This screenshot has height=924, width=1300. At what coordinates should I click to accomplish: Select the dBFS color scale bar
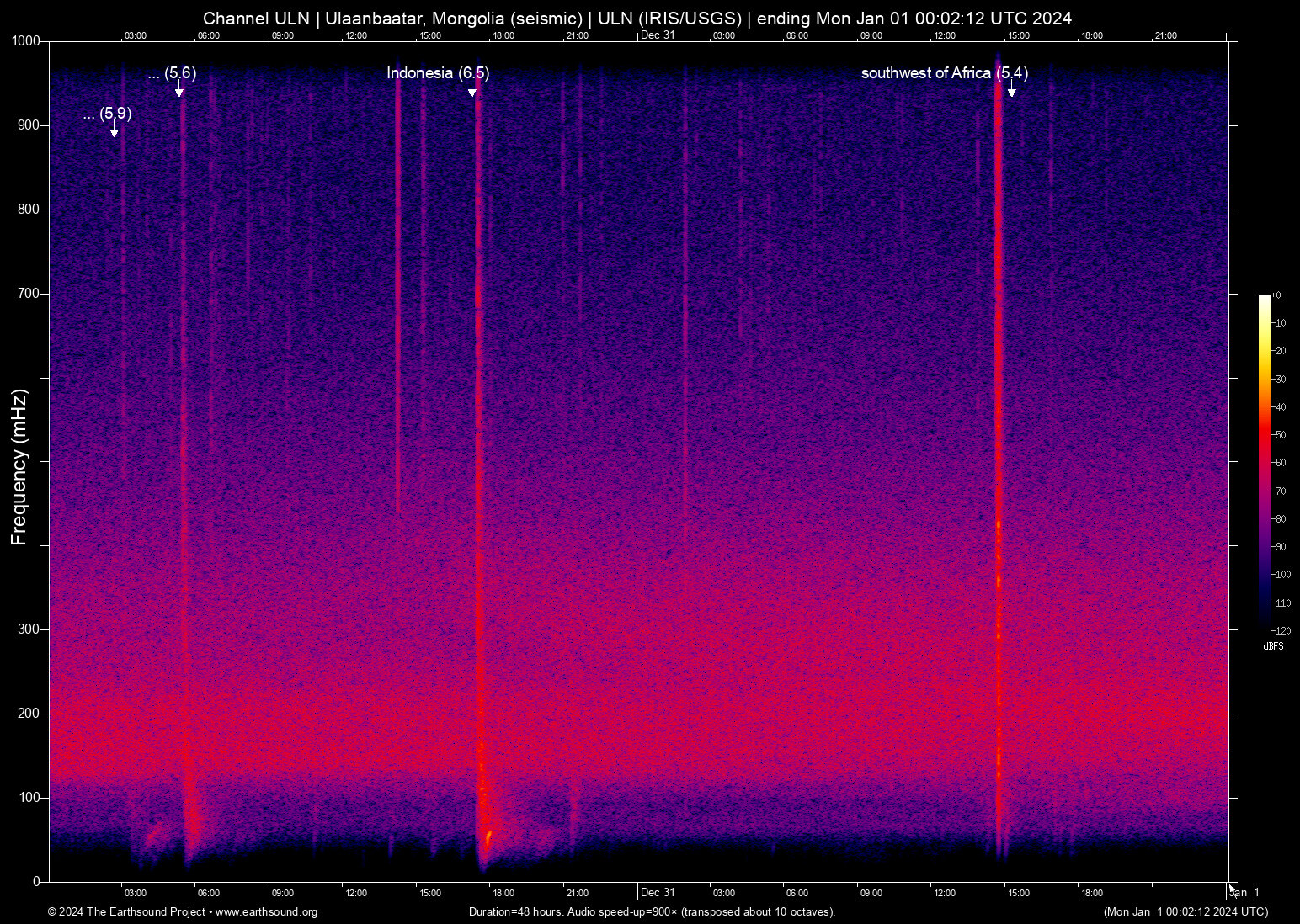[1263, 463]
